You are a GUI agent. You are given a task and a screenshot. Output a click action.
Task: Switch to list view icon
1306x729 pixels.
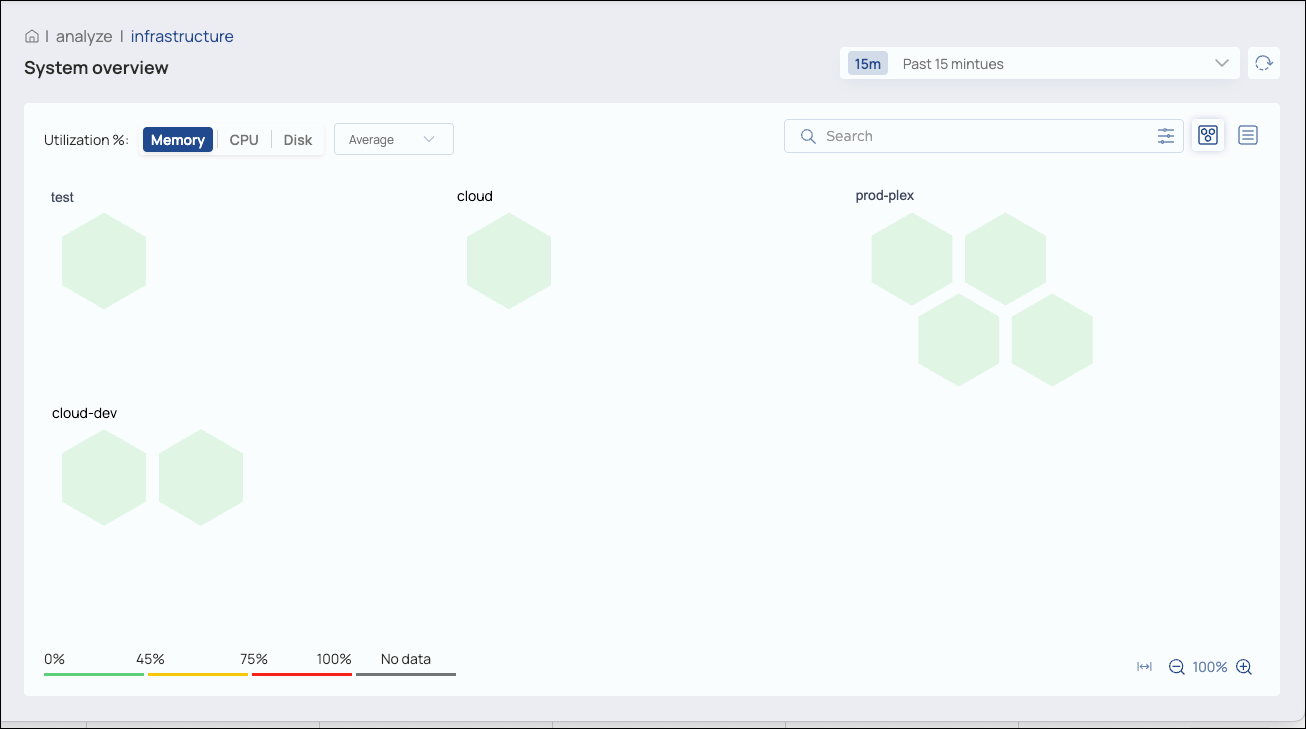click(1247, 135)
